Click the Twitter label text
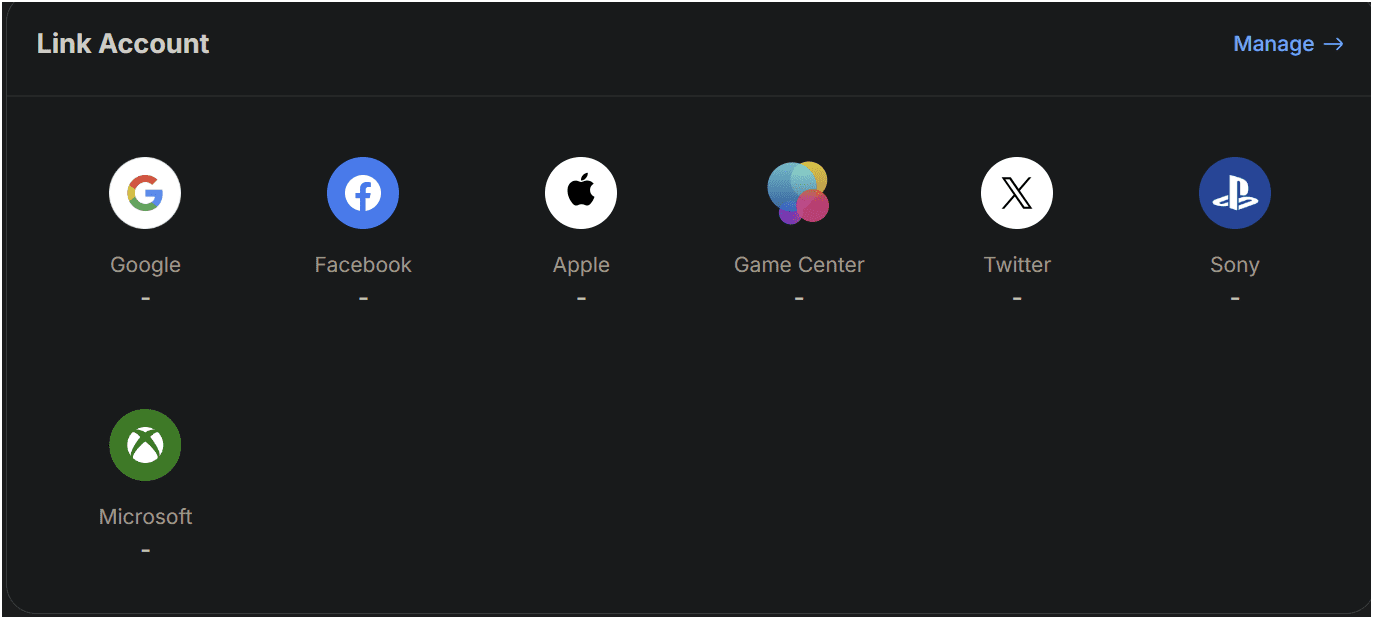The width and height of the screenshot is (1373, 619). click(1016, 264)
